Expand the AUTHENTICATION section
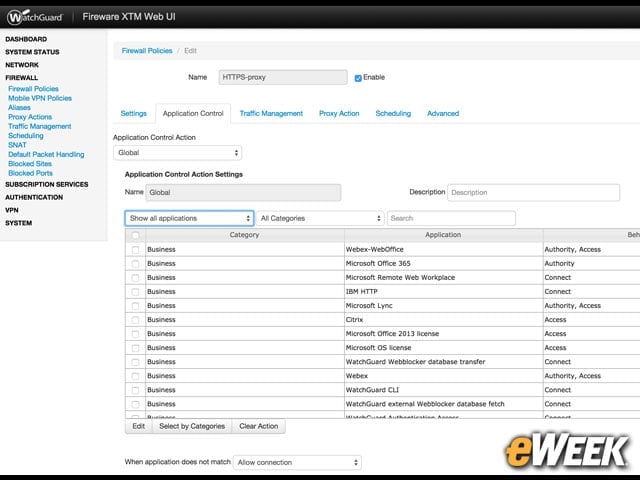Image resolution: width=640 pixels, height=480 pixels. point(34,197)
